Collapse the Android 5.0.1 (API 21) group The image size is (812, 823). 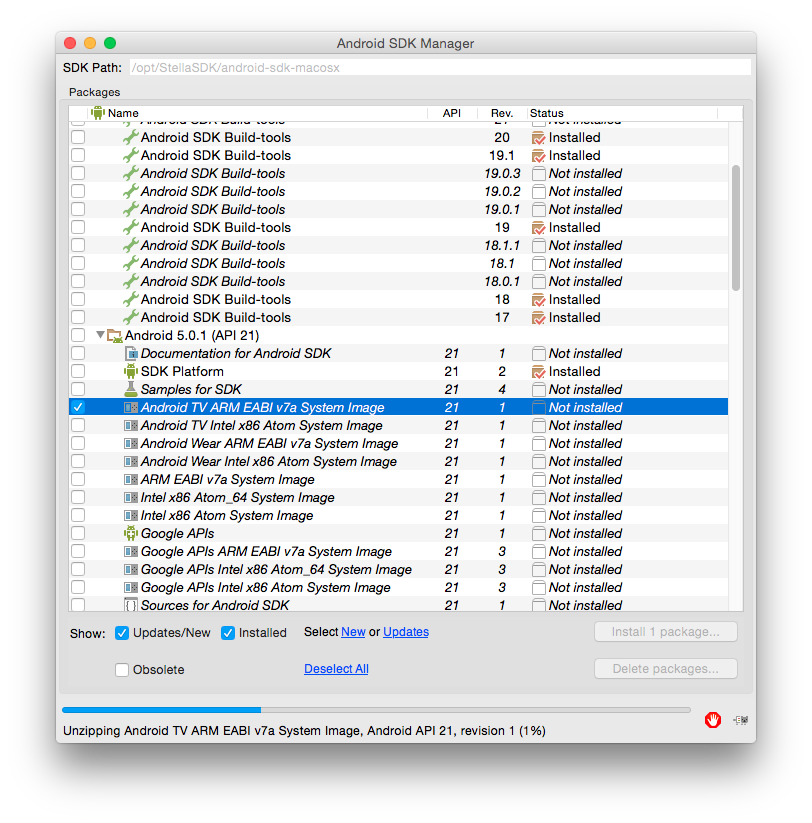[100, 335]
